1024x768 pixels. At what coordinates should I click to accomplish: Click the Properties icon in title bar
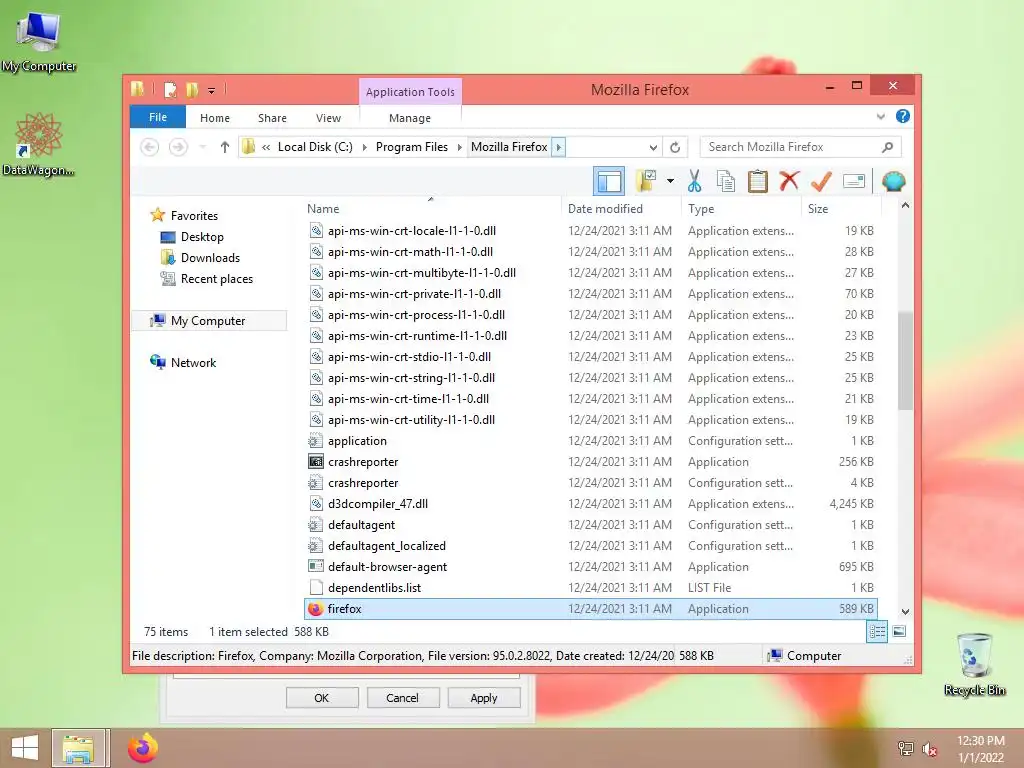point(170,89)
